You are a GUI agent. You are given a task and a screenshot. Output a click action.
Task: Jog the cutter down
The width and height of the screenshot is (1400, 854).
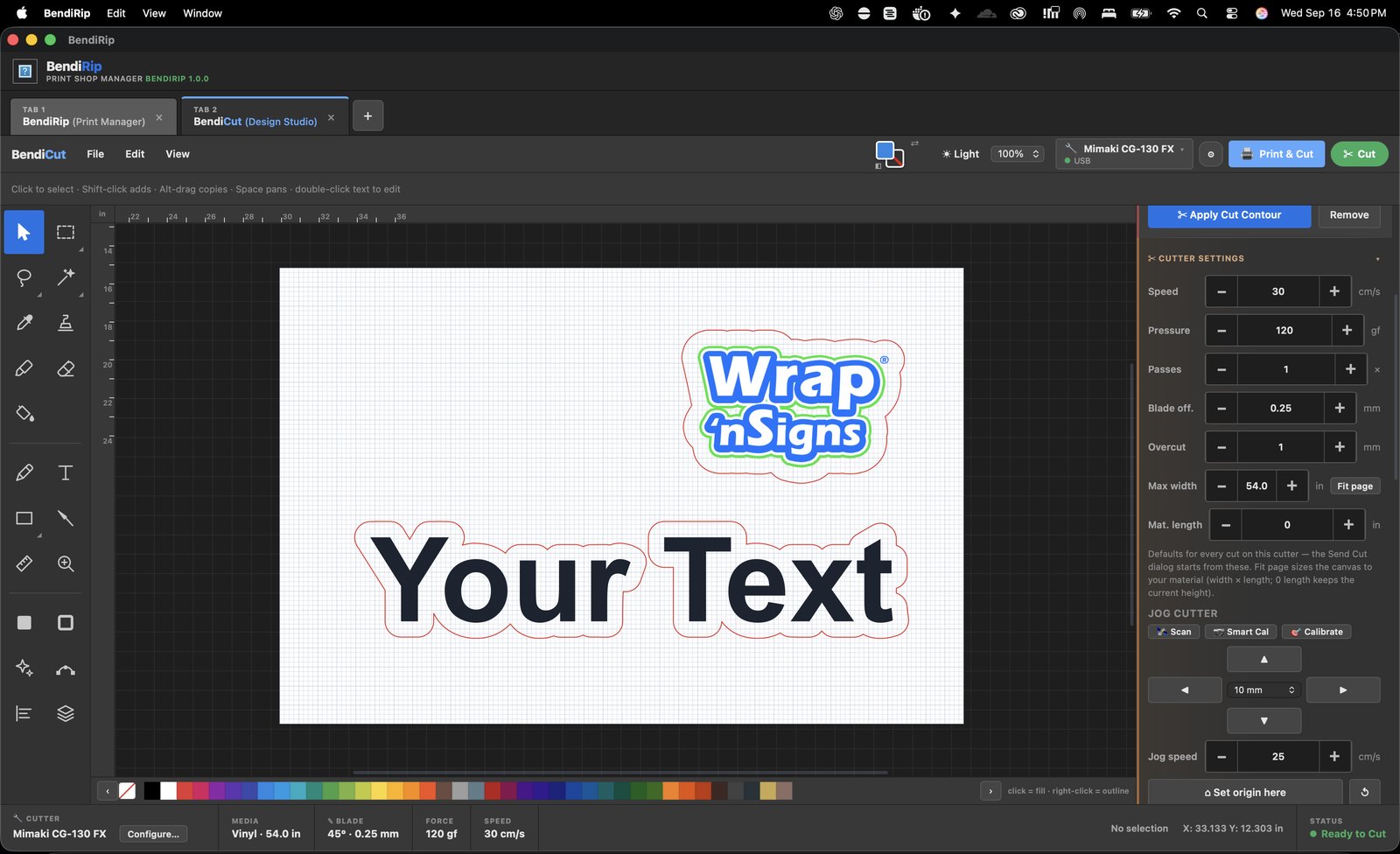coord(1263,721)
